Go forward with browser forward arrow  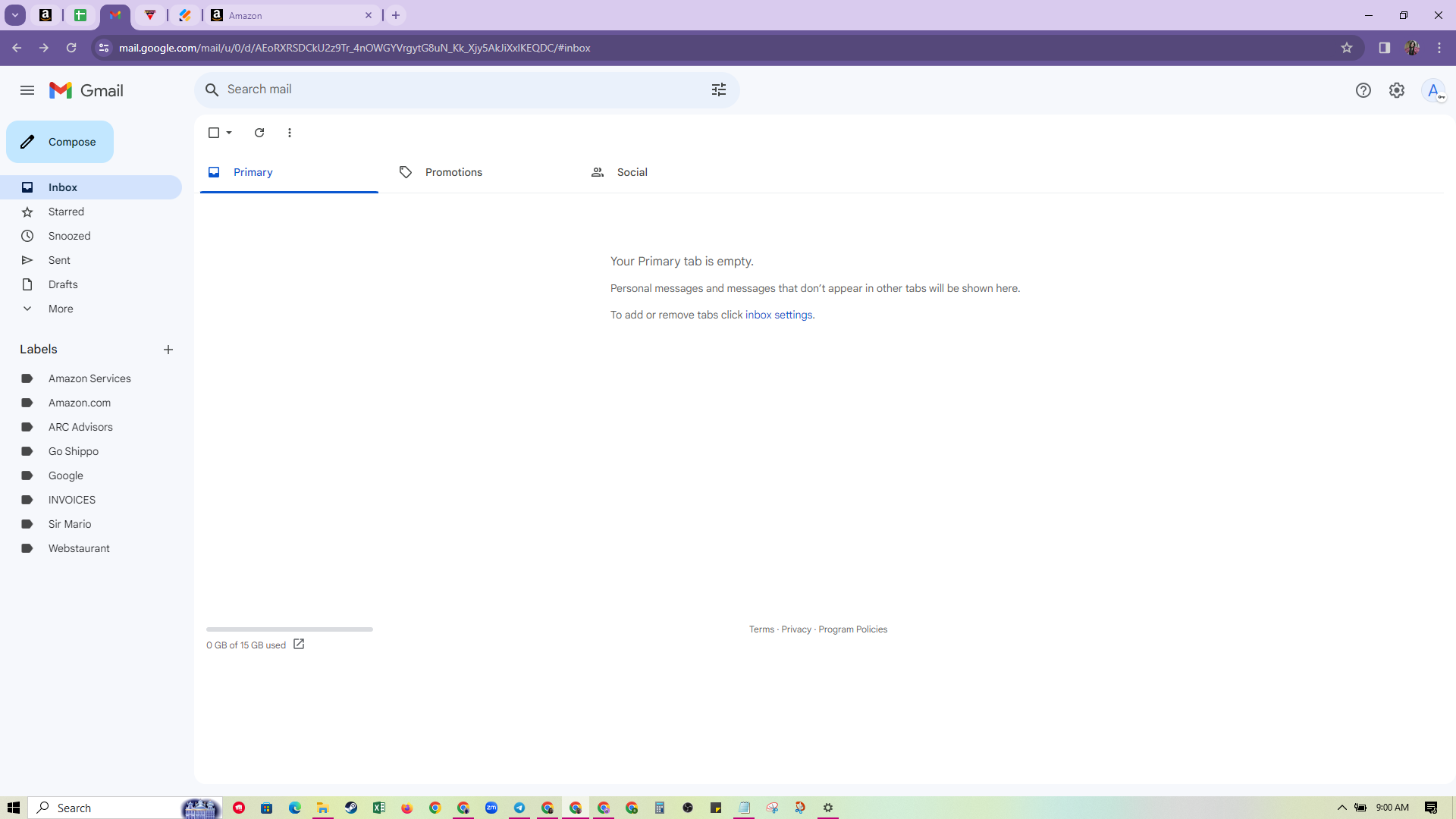(44, 48)
